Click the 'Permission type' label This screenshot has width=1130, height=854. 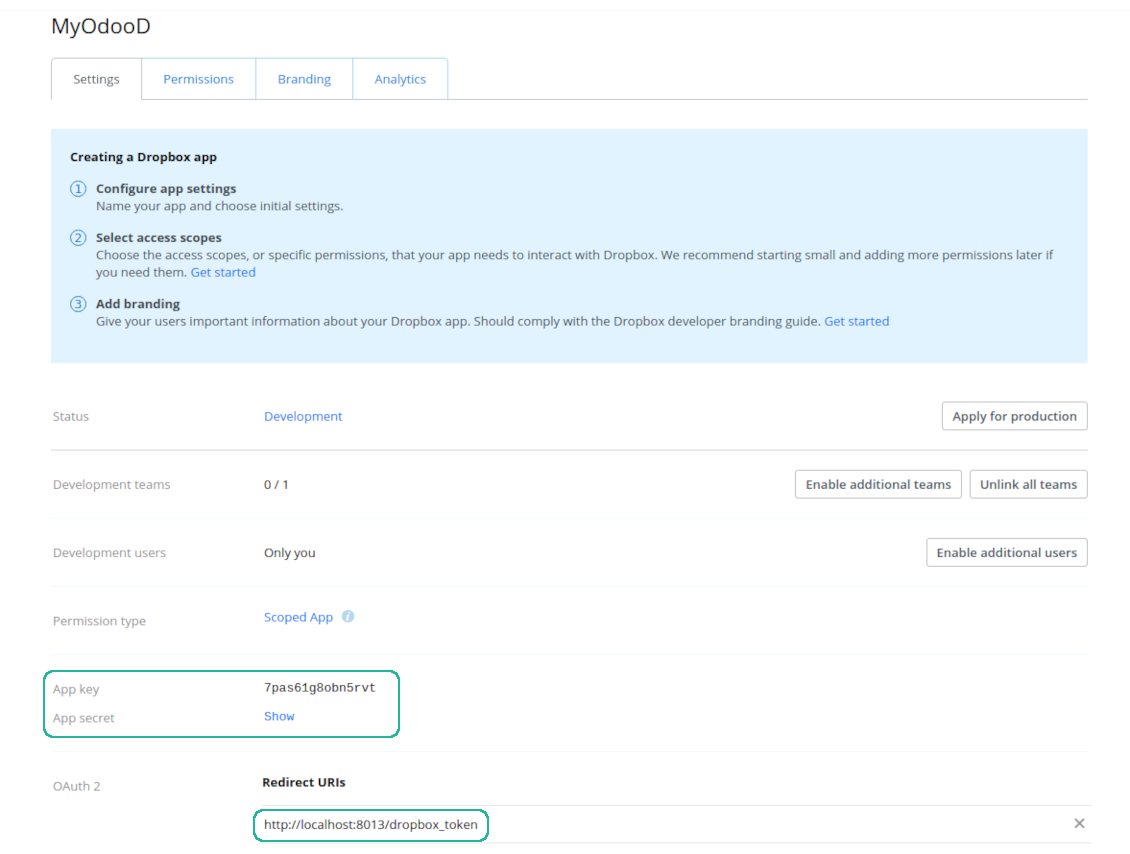(x=99, y=621)
